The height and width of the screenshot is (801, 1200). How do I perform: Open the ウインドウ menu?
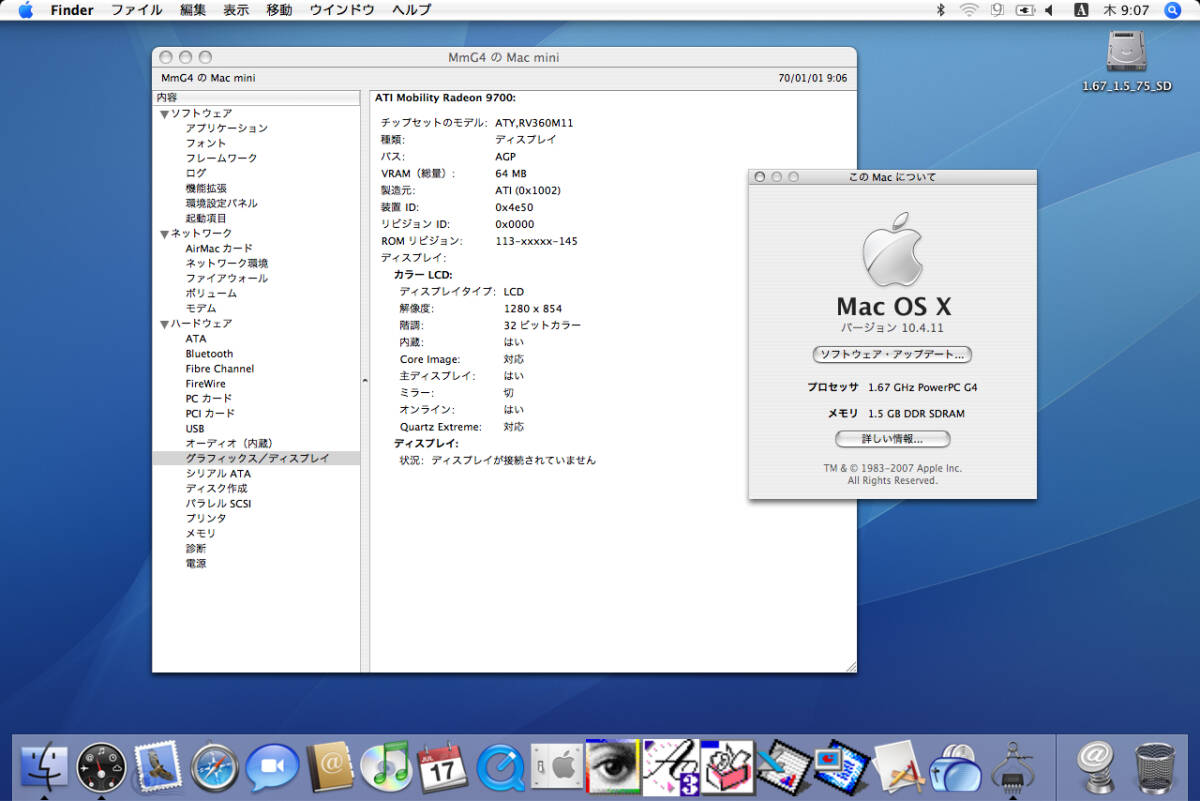(342, 10)
